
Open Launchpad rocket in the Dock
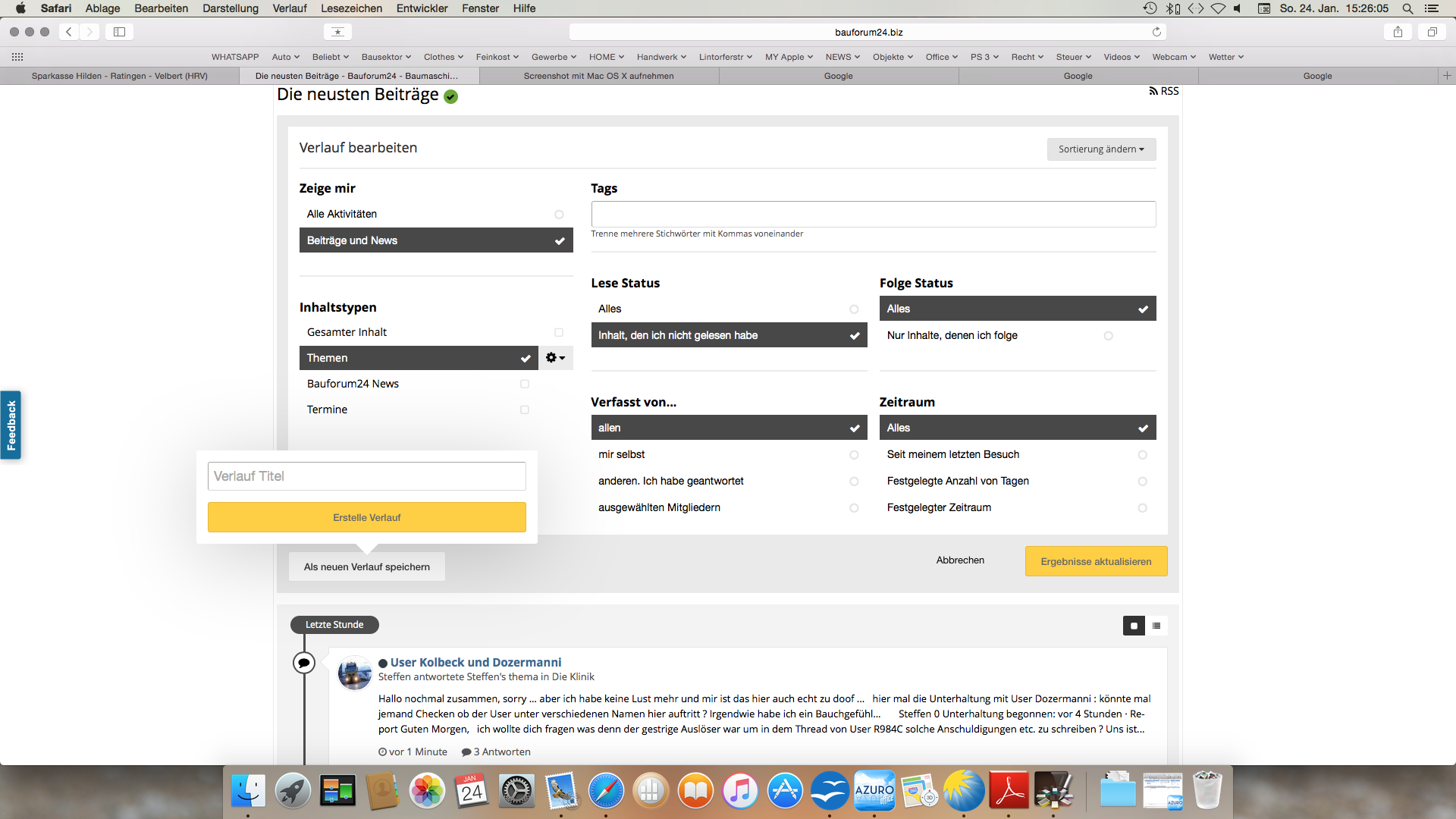293,792
